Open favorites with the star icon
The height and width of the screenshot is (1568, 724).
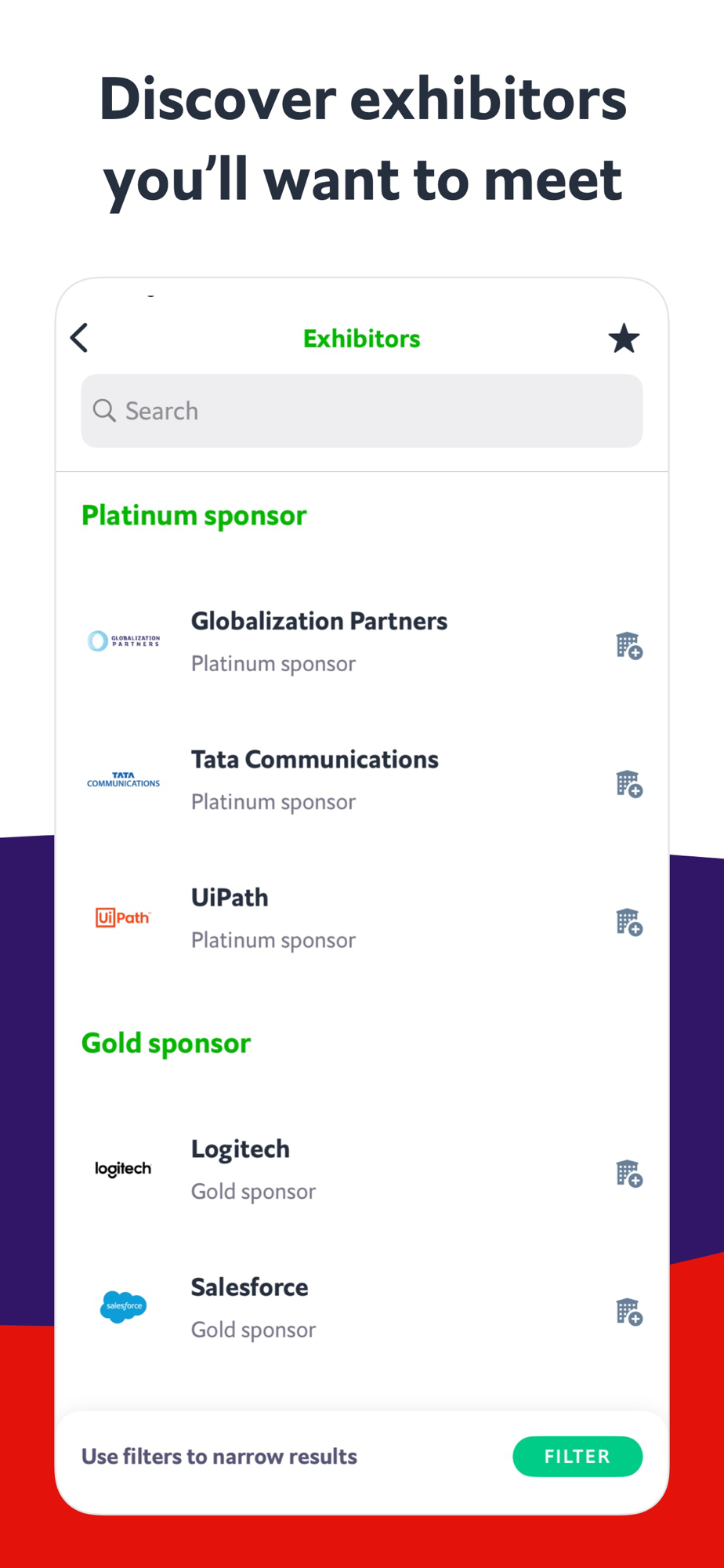(x=624, y=339)
